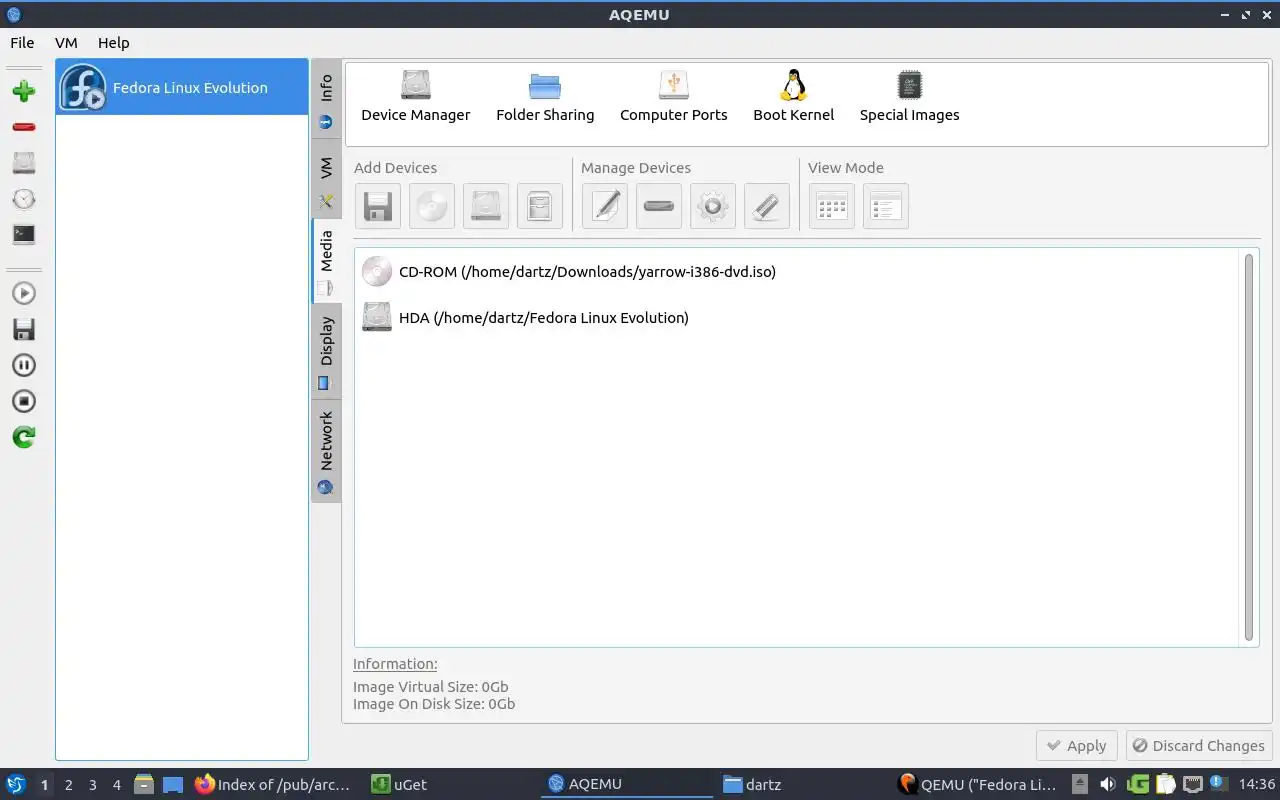This screenshot has width=1280, height=800.
Task: Open the QEMU terminal console icon
Action: coord(24,235)
